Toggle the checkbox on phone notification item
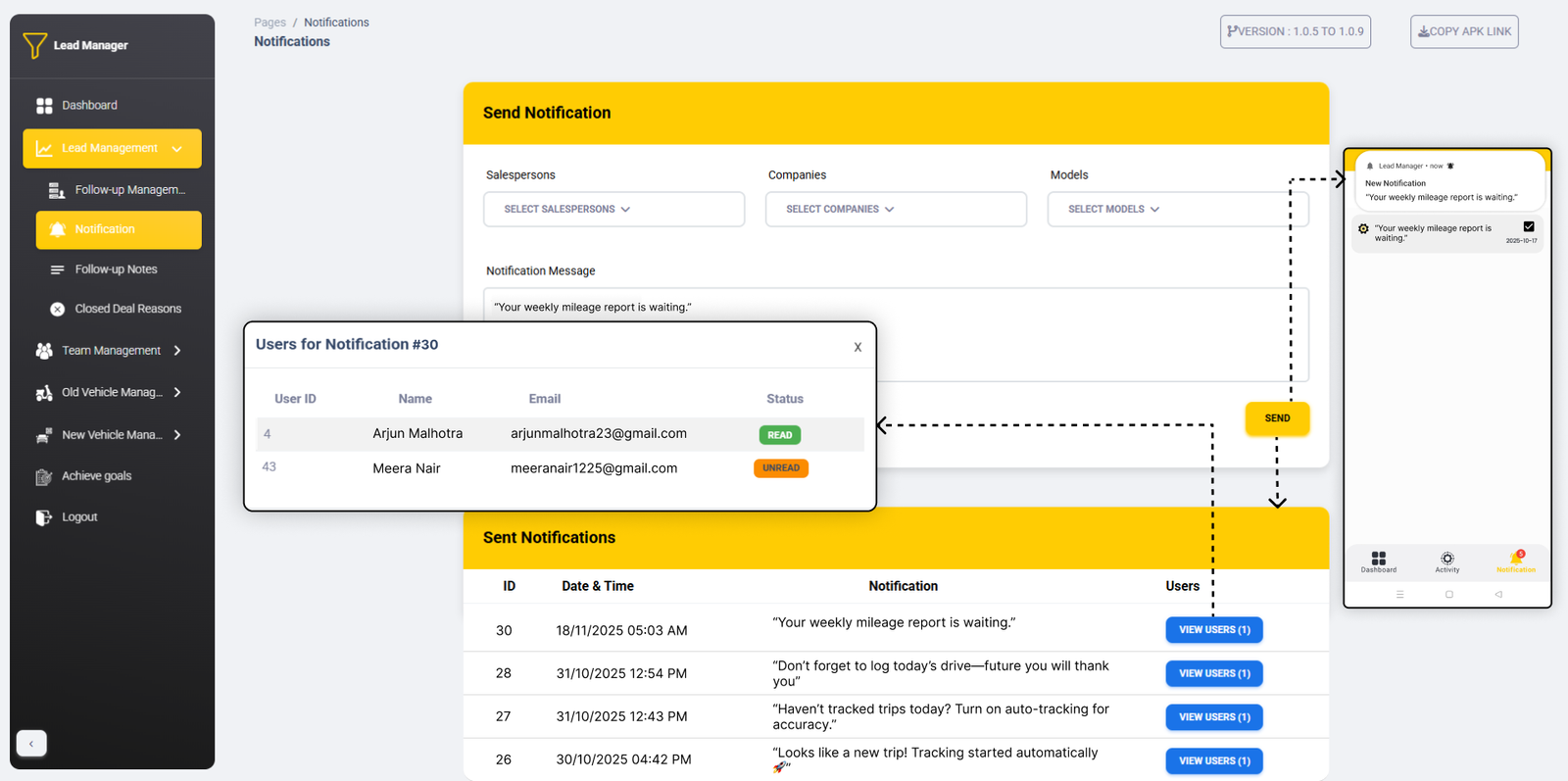Image resolution: width=1568 pixels, height=781 pixels. 1528,227
